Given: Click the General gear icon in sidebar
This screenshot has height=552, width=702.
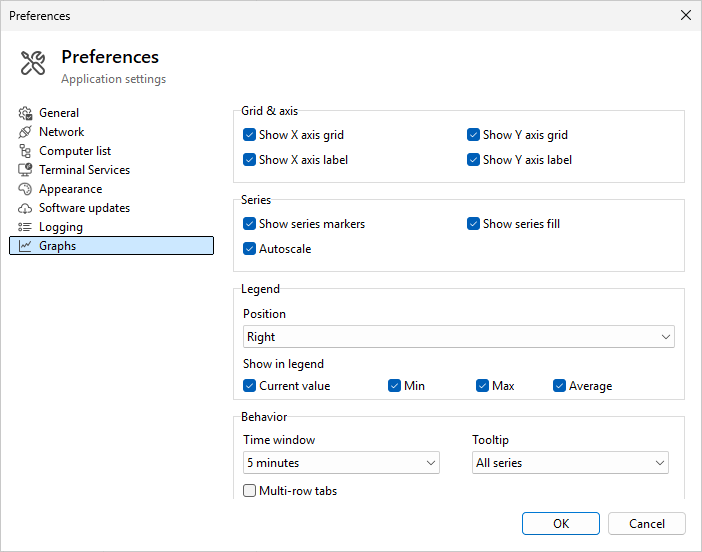Looking at the screenshot, I should pyautogui.click(x=25, y=113).
